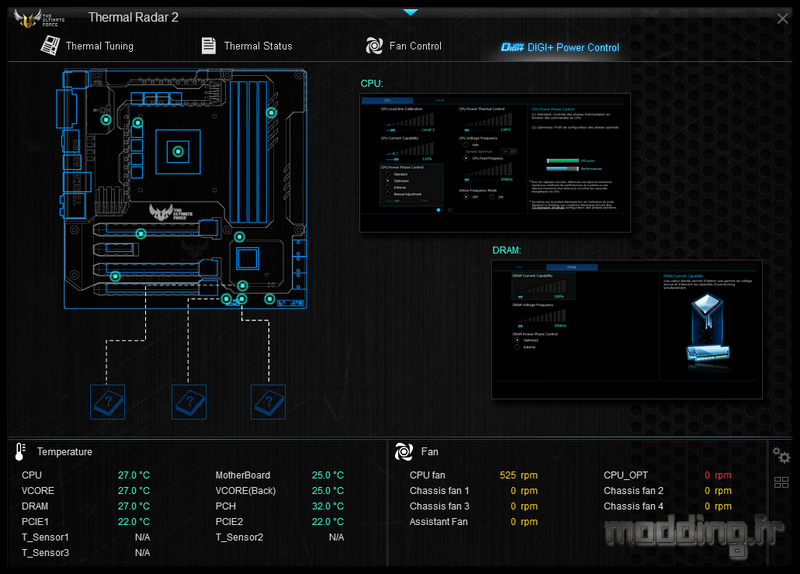Click the Chassis fan 3 label
This screenshot has width=800, height=574.
[x=439, y=506]
